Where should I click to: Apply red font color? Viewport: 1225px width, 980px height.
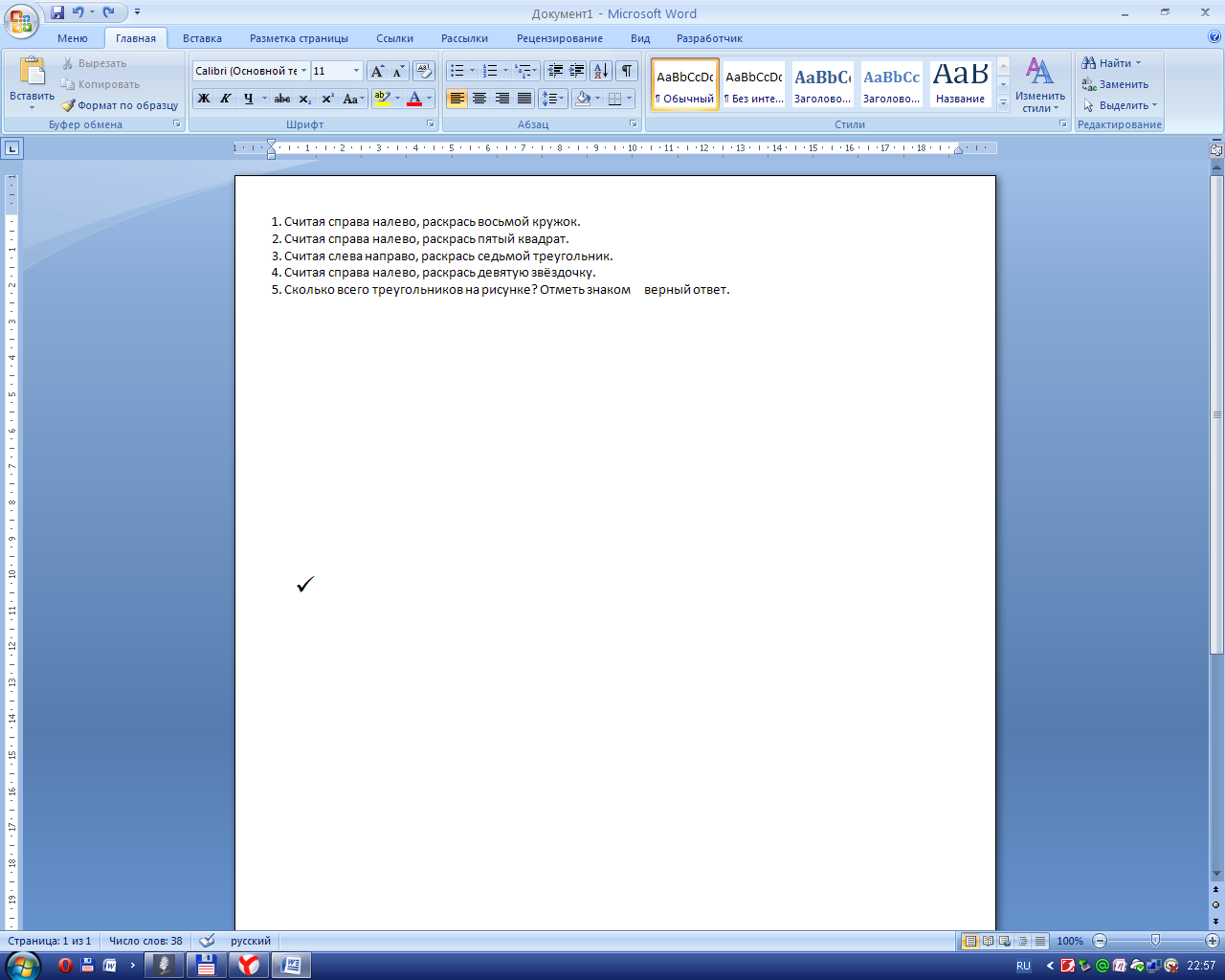pos(414,99)
